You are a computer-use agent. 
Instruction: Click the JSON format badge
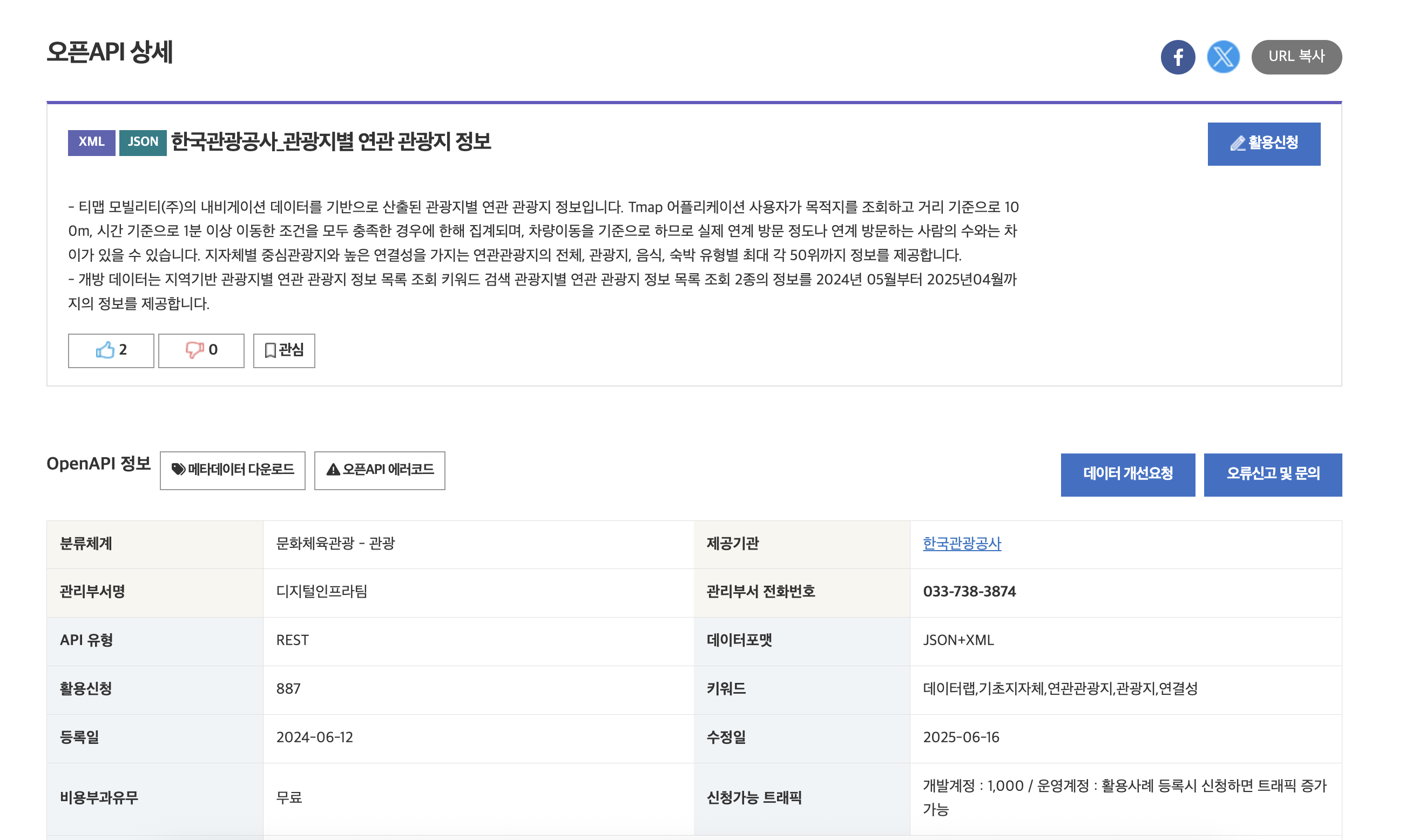[x=143, y=142]
